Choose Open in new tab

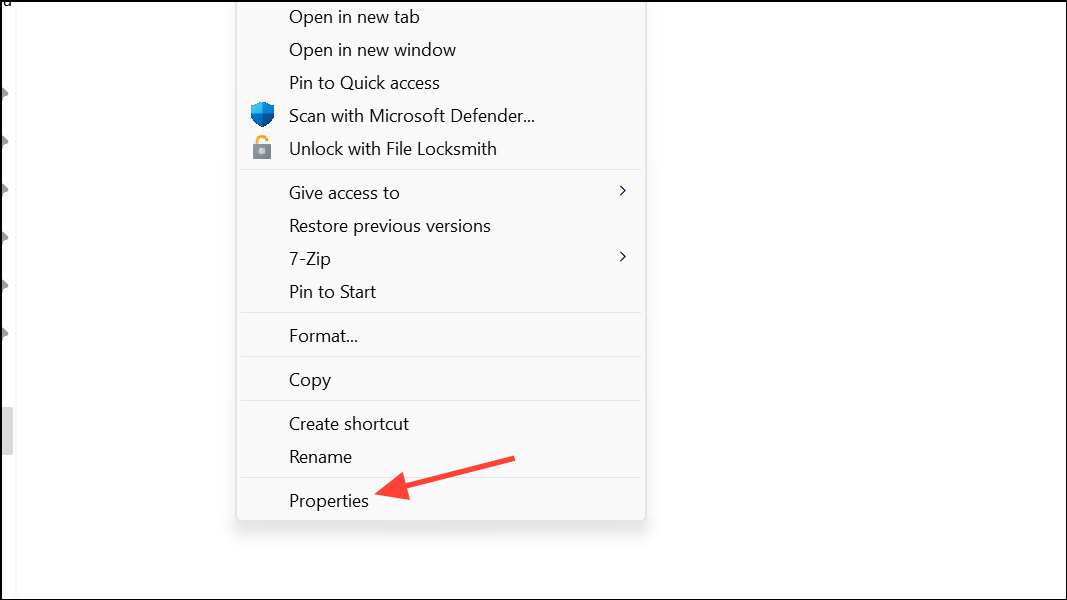click(x=354, y=17)
